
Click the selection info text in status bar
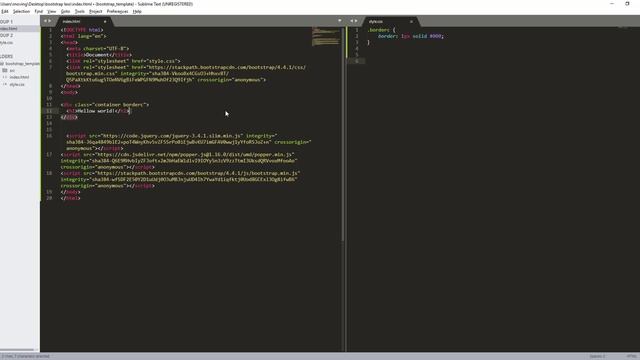(26, 356)
